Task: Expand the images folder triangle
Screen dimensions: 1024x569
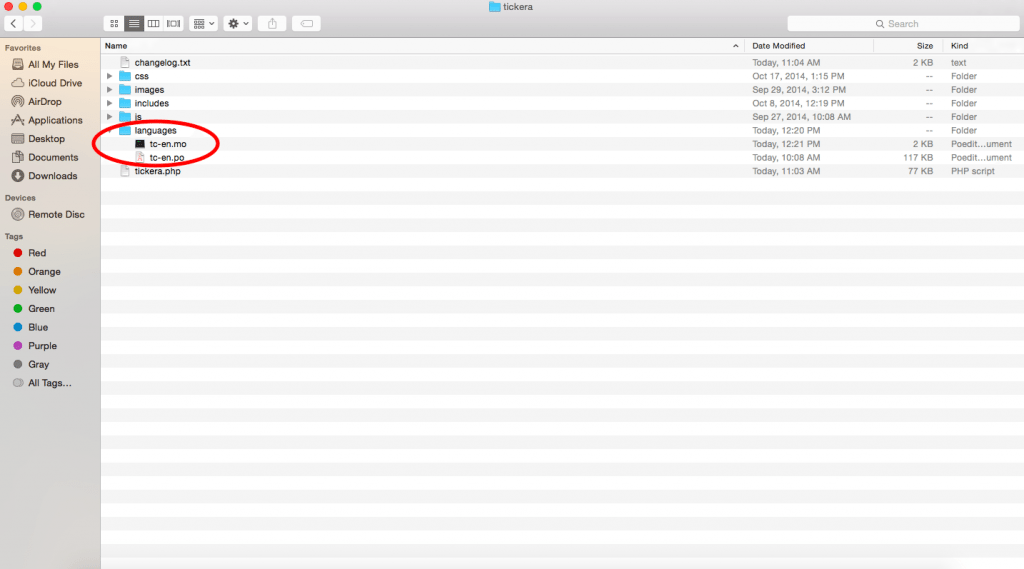Action: (x=110, y=90)
